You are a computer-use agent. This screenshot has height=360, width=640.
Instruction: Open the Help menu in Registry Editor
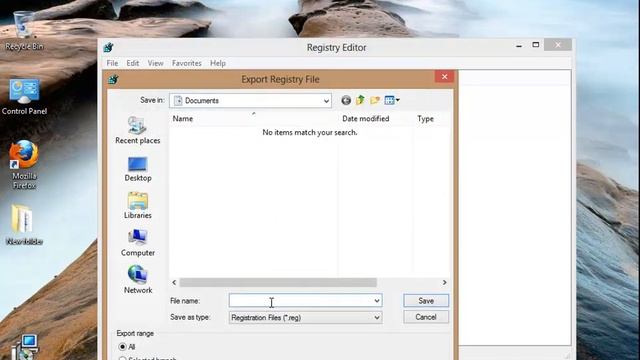click(218, 63)
